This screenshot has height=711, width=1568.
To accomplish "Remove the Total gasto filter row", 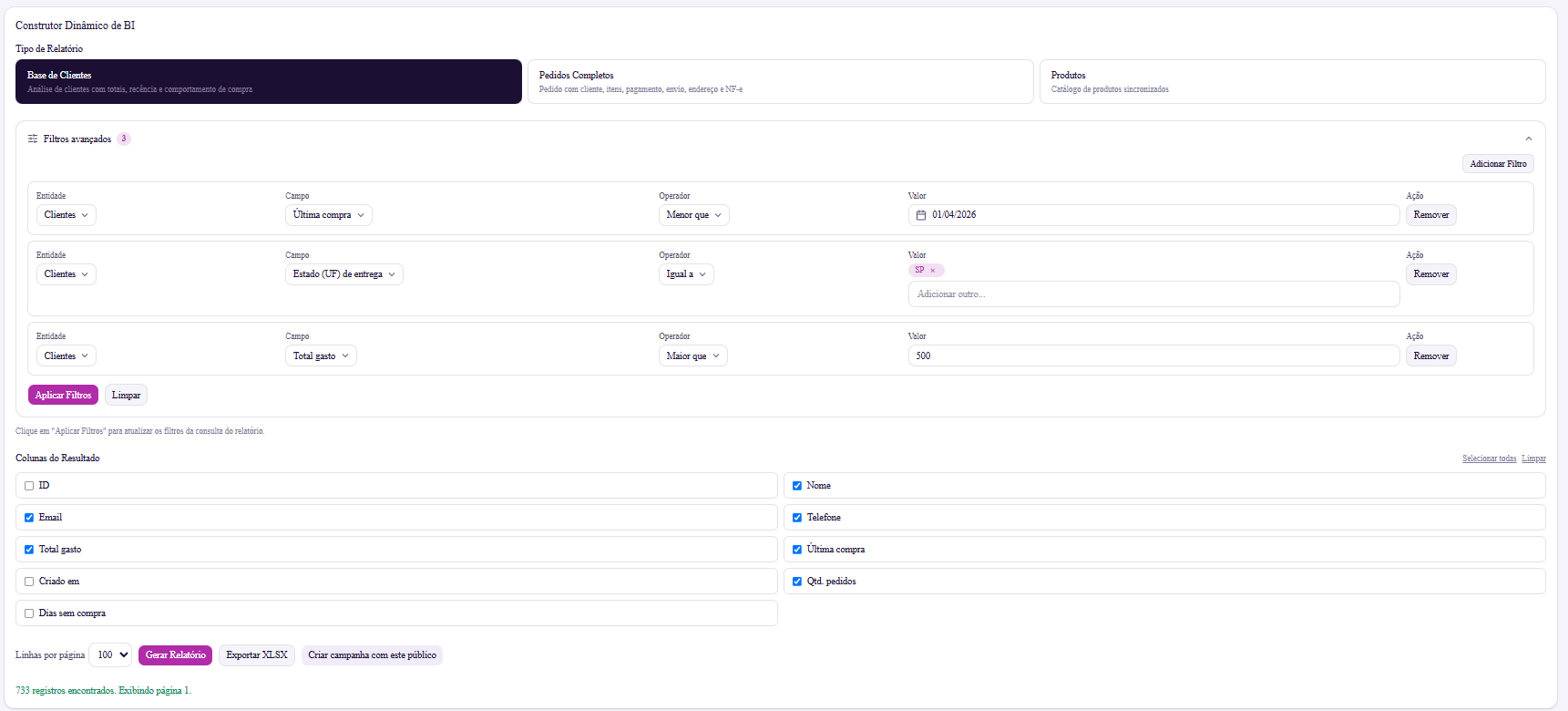I will [1430, 356].
